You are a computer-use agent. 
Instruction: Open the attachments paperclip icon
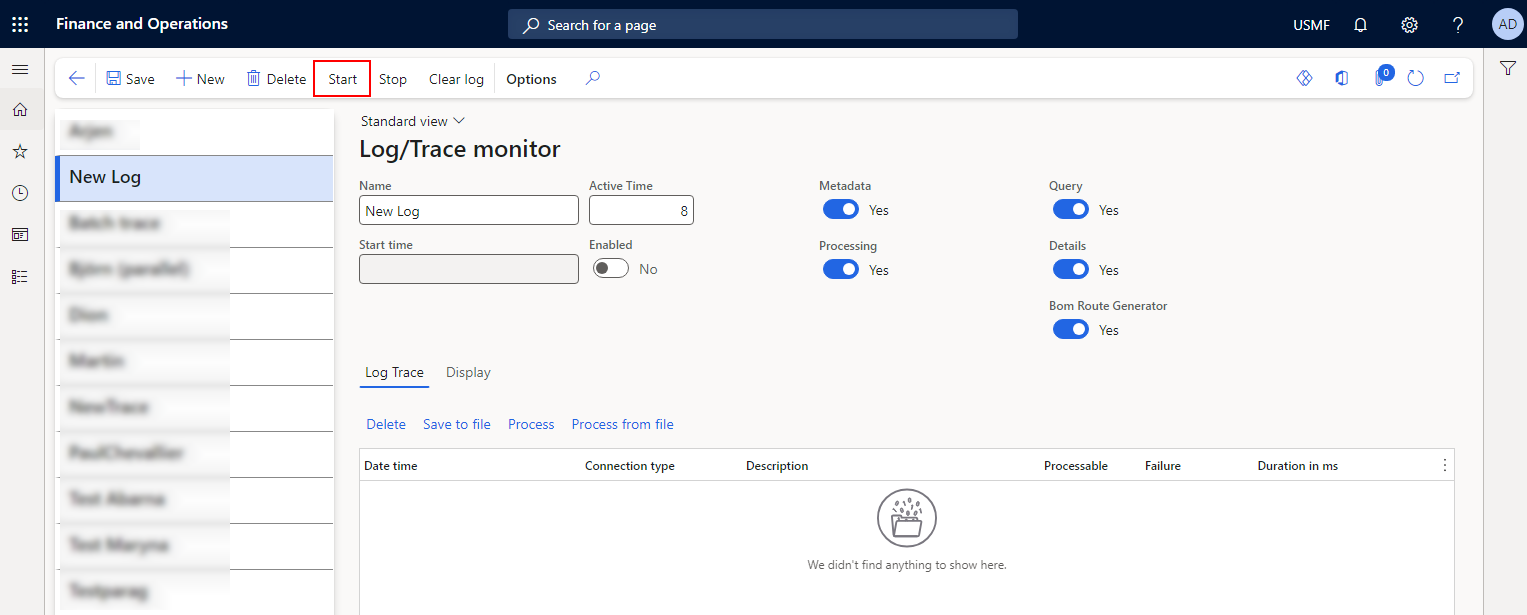click(x=1380, y=77)
